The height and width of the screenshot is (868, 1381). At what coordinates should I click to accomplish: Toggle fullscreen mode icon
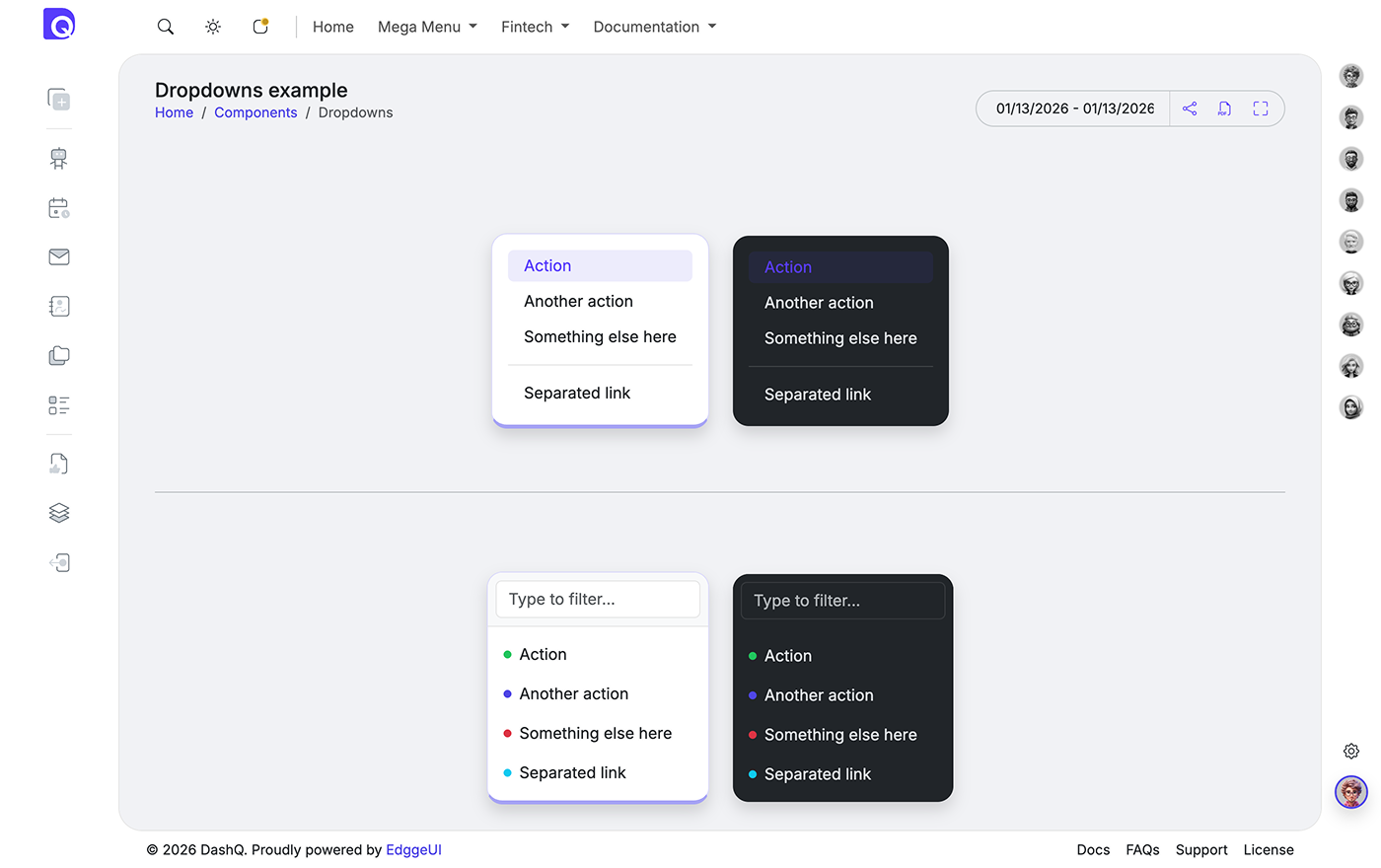pyautogui.click(x=1261, y=108)
